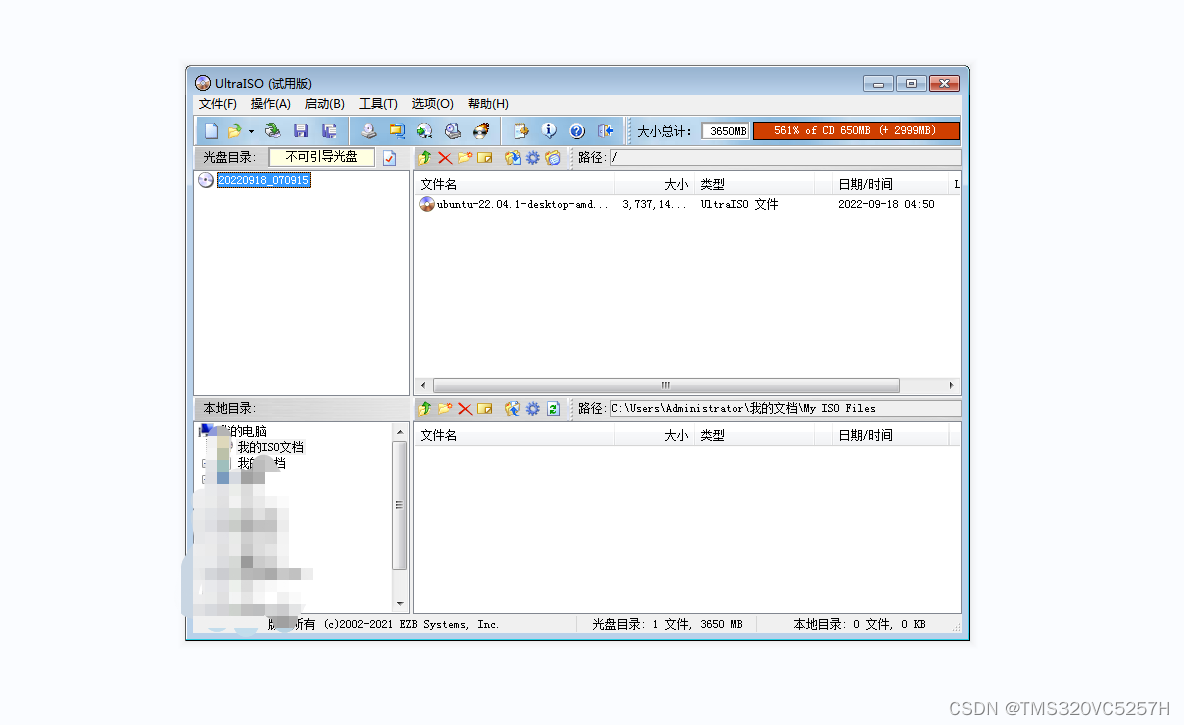Click the disc pane path field showing /
1184x725 pixels.
coord(785,157)
